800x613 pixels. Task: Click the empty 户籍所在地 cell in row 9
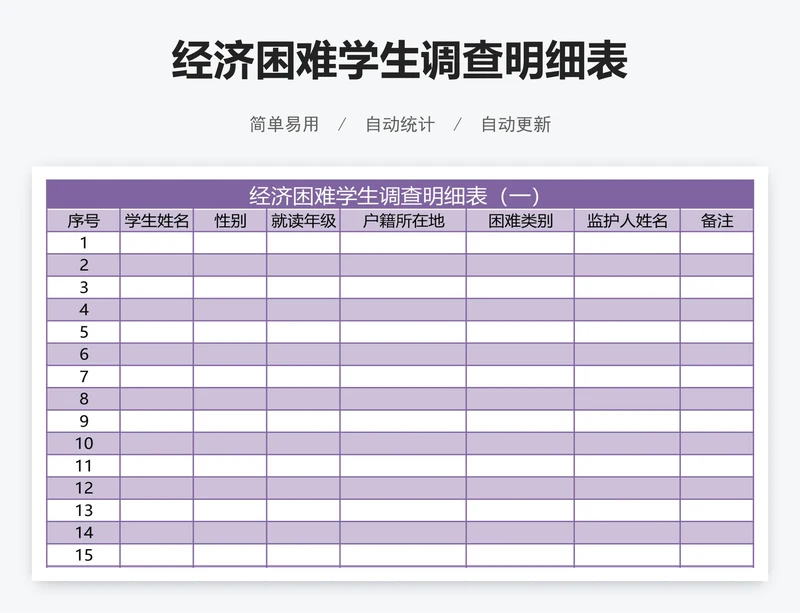pyautogui.click(x=403, y=421)
